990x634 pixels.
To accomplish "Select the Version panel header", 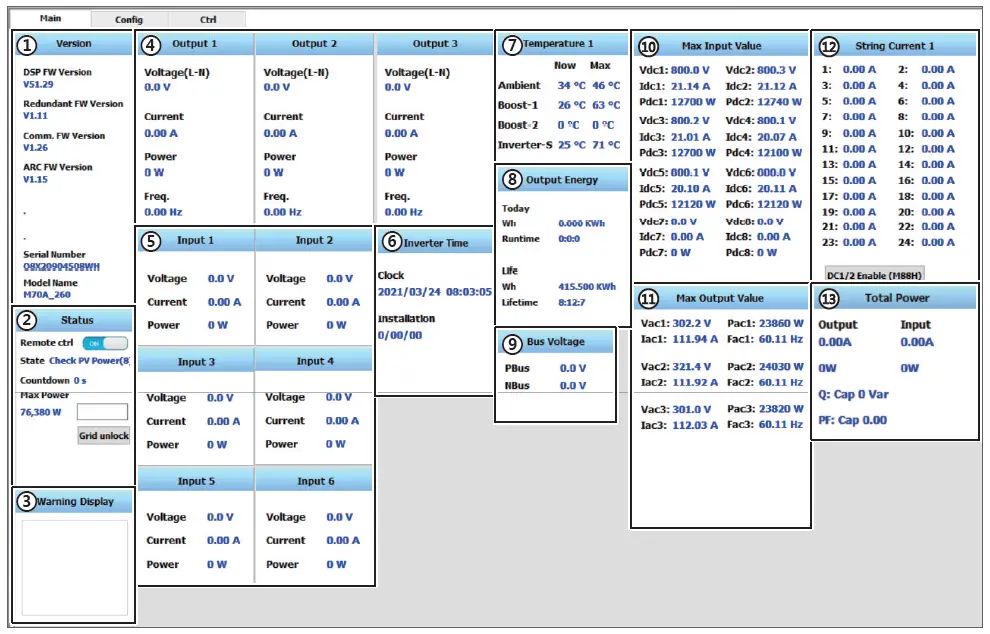I will pyautogui.click(x=72, y=44).
